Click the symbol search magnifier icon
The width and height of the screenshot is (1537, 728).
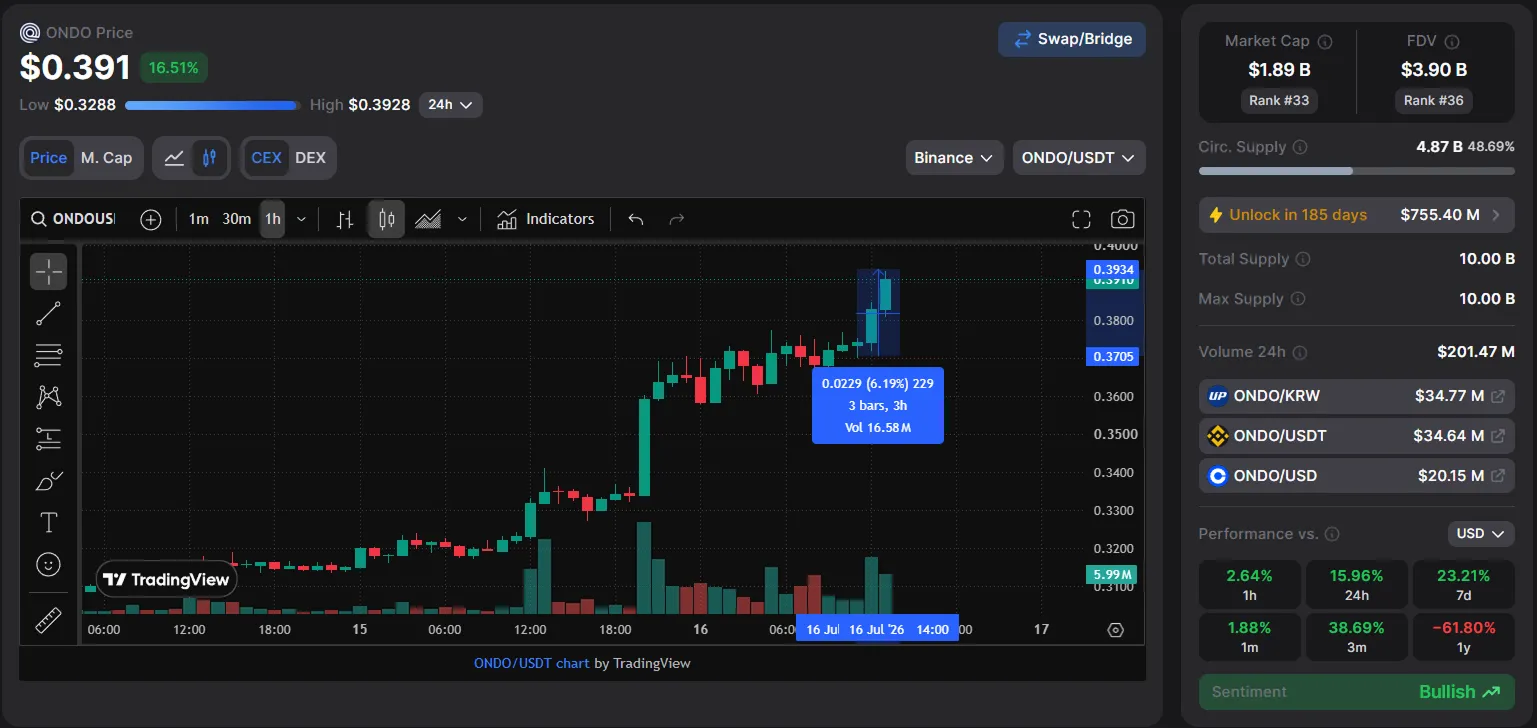(x=38, y=219)
